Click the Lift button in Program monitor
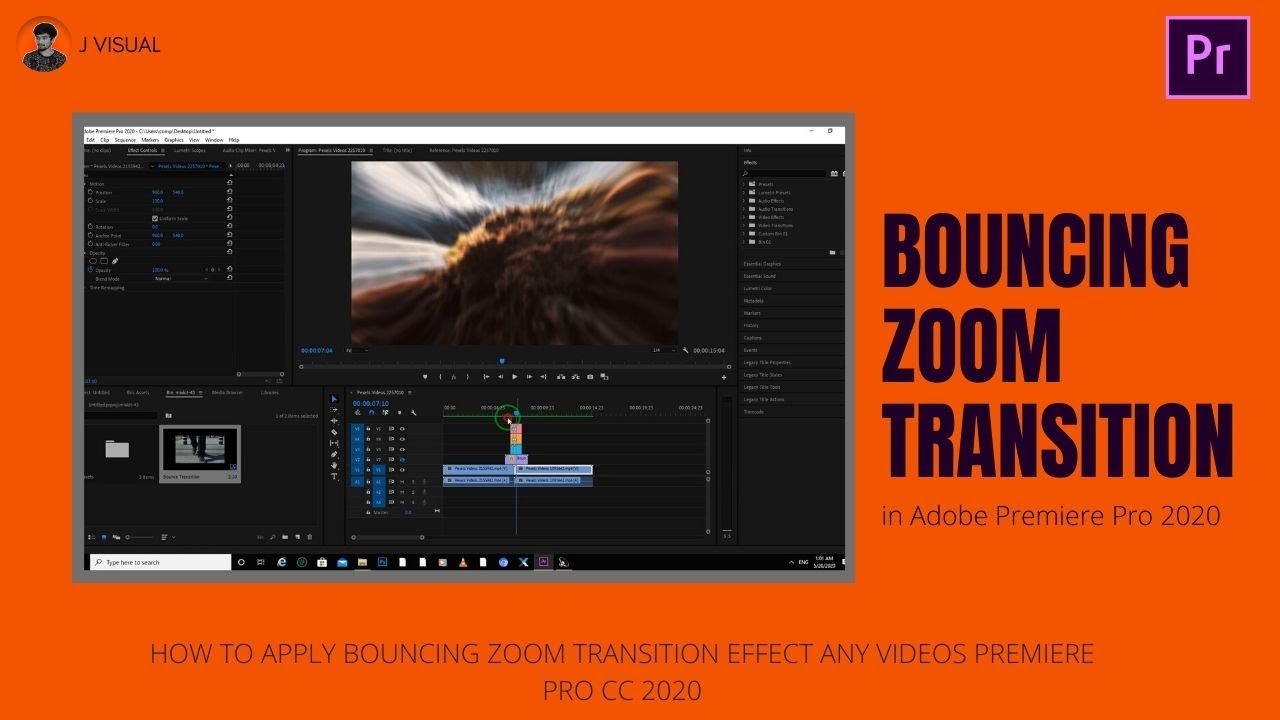The image size is (1280, 720). [561, 377]
